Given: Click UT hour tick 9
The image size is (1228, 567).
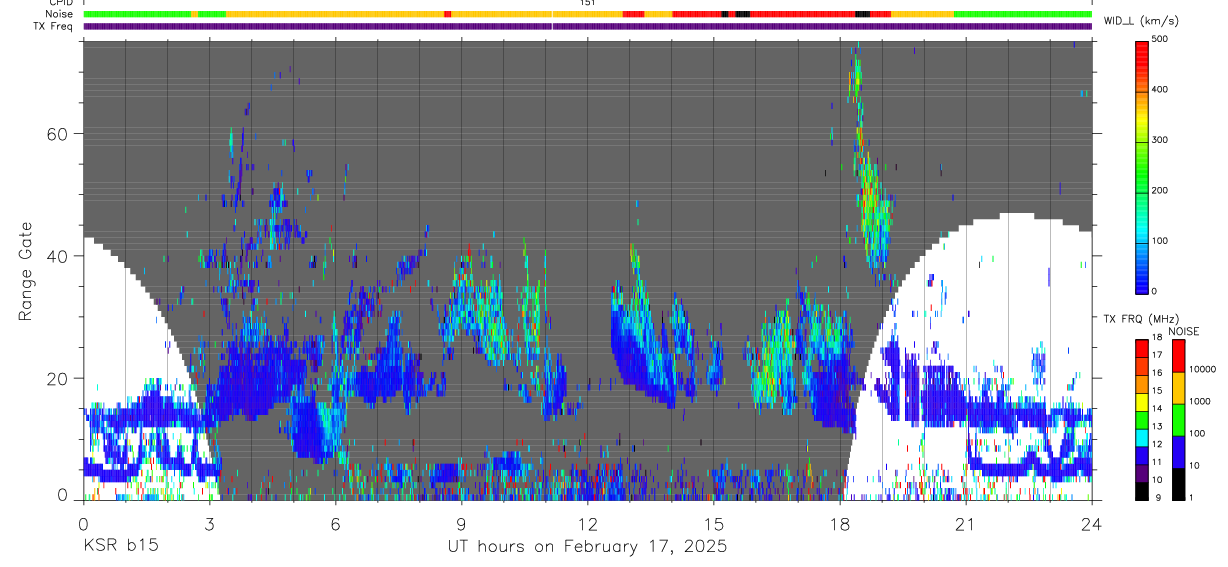Looking at the screenshot, I should pos(462,523).
